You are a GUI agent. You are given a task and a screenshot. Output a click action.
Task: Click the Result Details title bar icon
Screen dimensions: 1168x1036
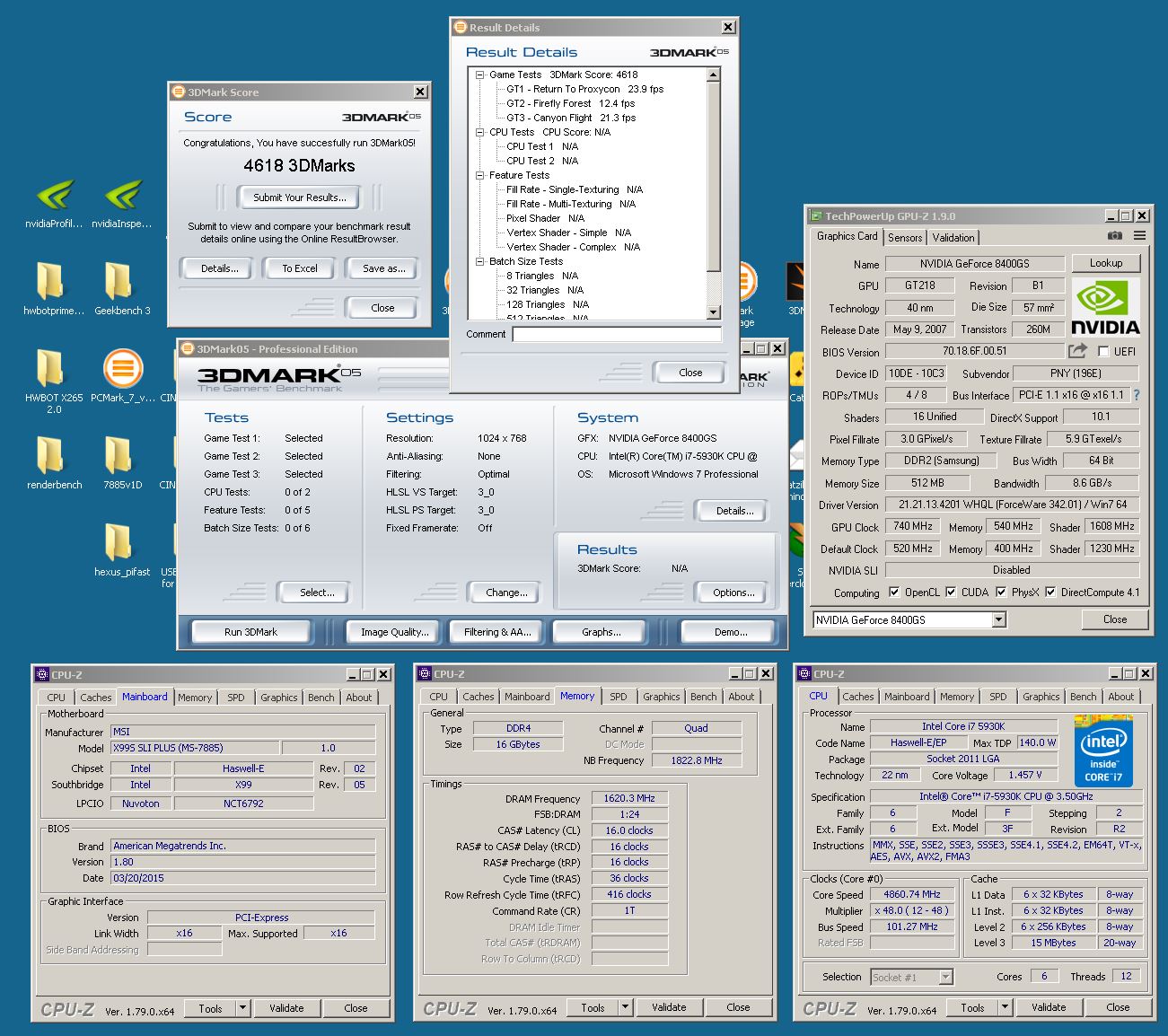460,27
